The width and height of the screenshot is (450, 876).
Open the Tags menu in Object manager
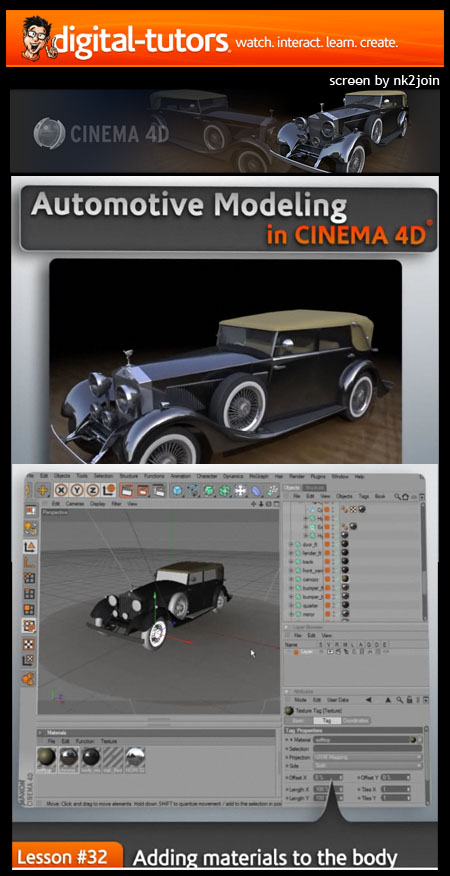(363, 496)
